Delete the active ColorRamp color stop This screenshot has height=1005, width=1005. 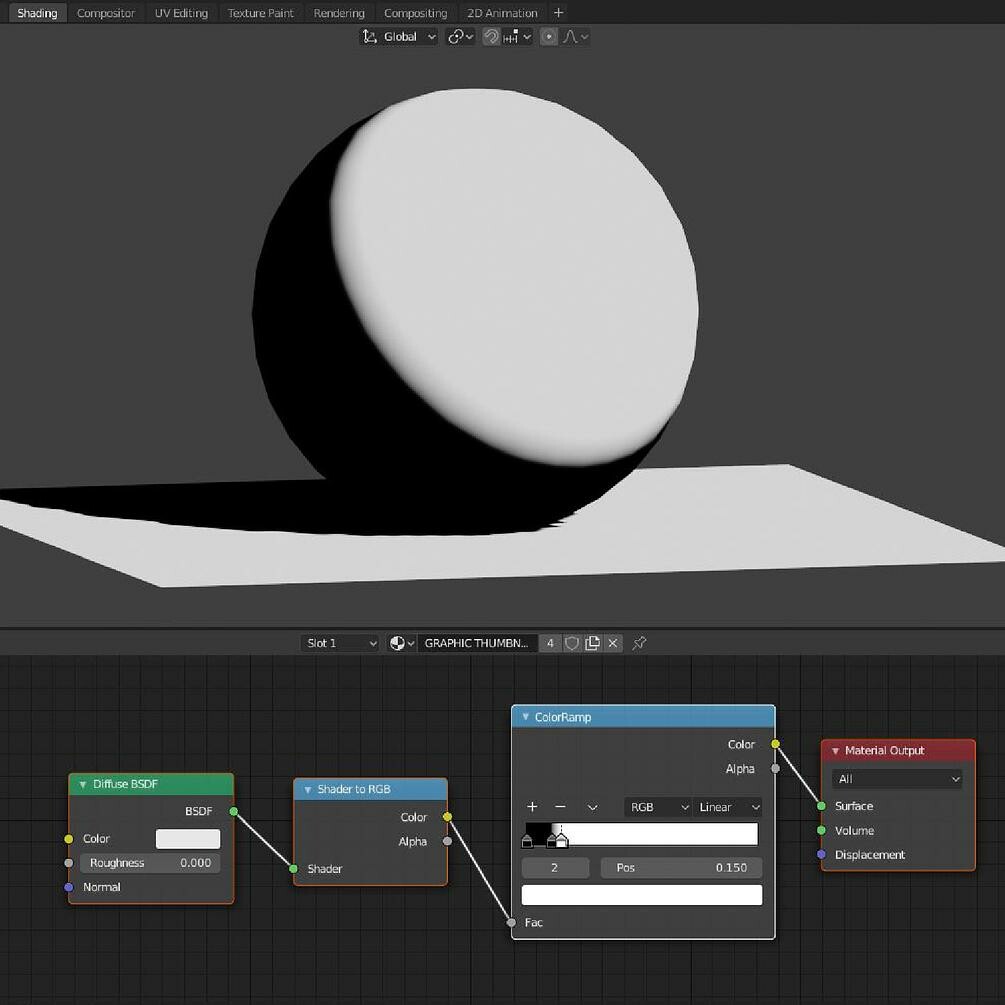[x=560, y=806]
